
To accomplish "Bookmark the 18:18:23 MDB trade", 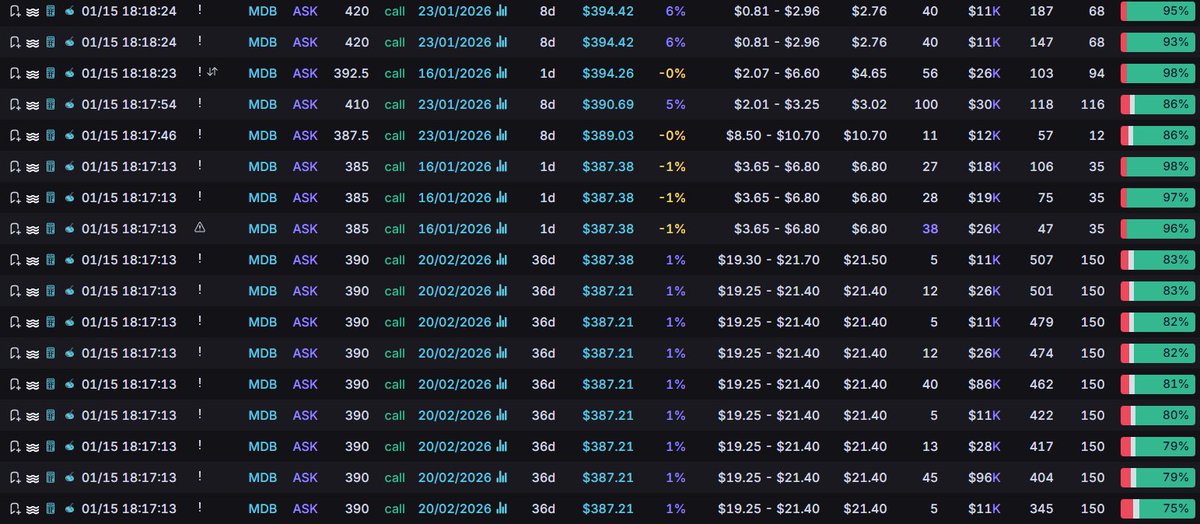I will [x=15, y=74].
